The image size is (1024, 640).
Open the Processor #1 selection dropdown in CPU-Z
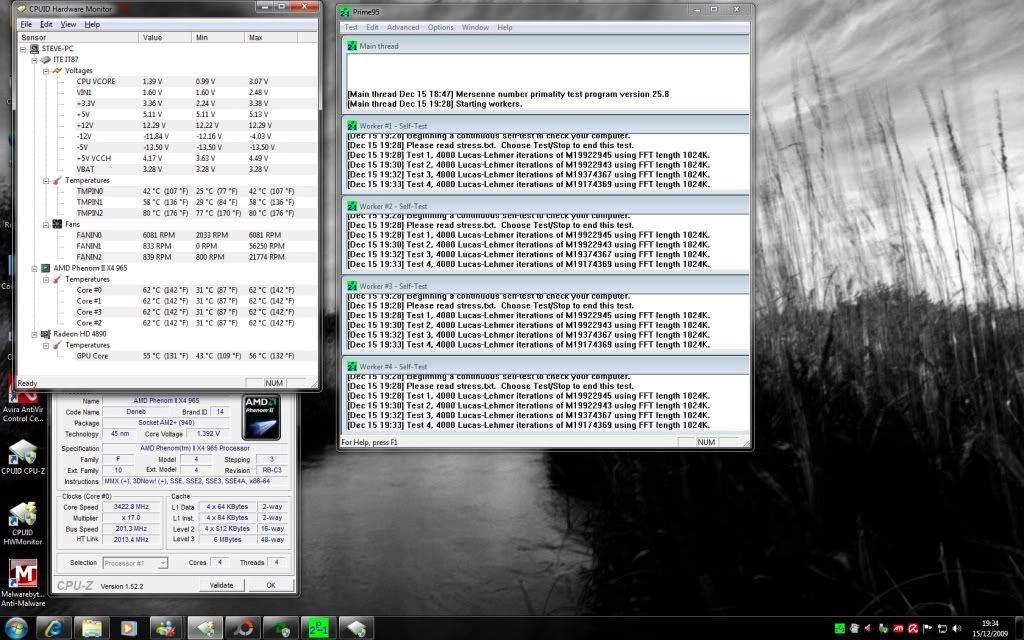tap(135, 563)
